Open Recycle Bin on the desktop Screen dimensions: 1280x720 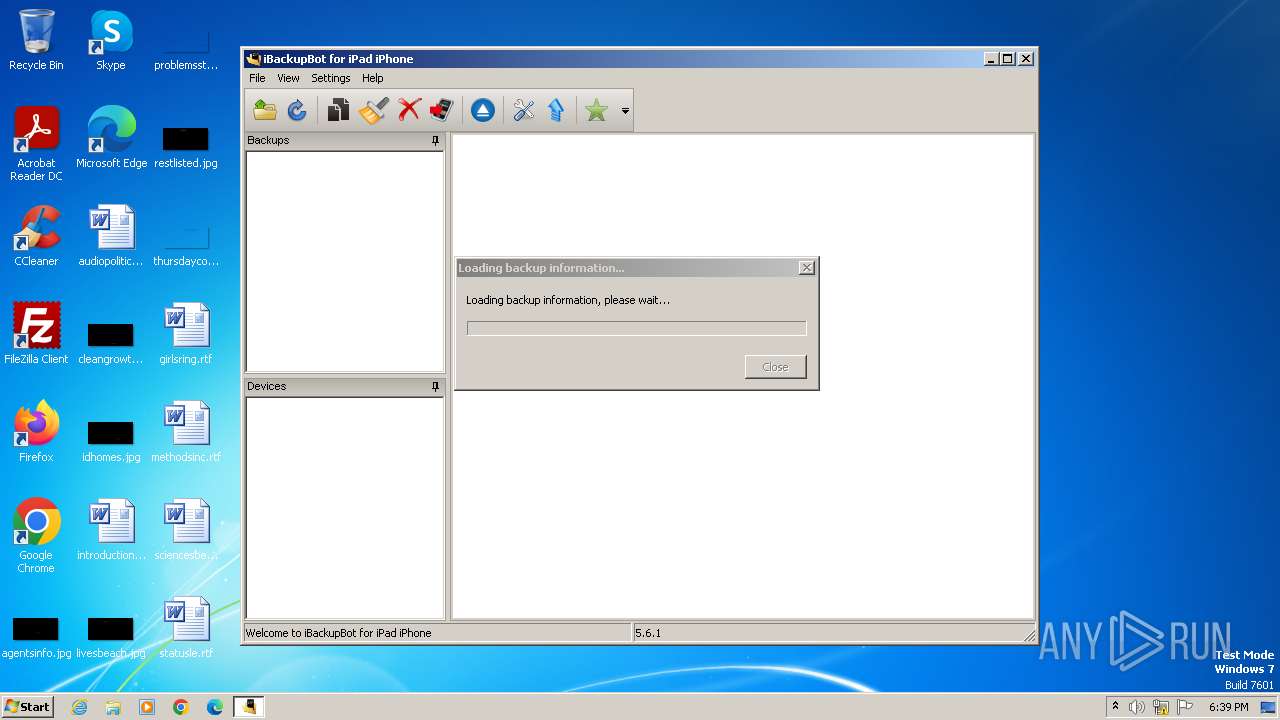tap(36, 40)
